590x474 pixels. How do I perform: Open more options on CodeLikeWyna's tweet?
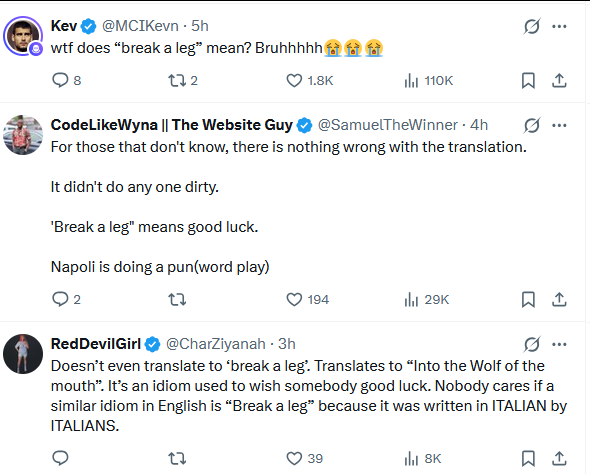[559, 125]
